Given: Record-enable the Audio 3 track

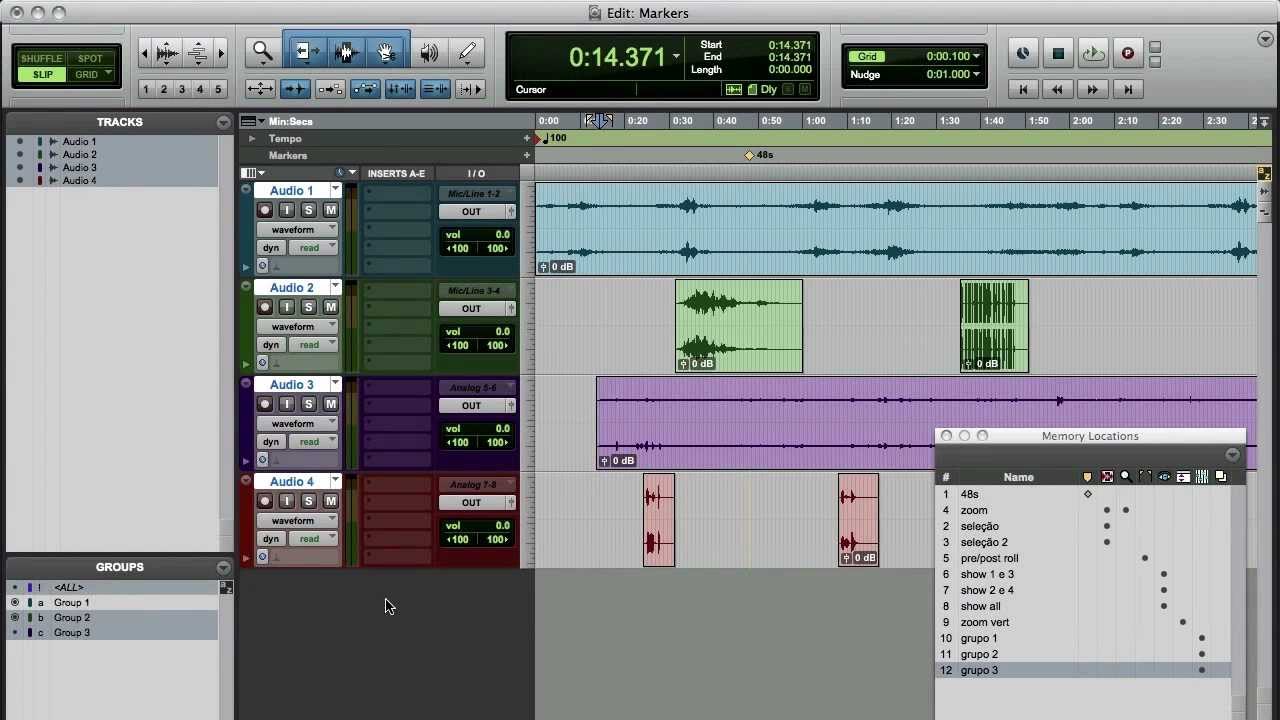Looking at the screenshot, I should 265,404.
